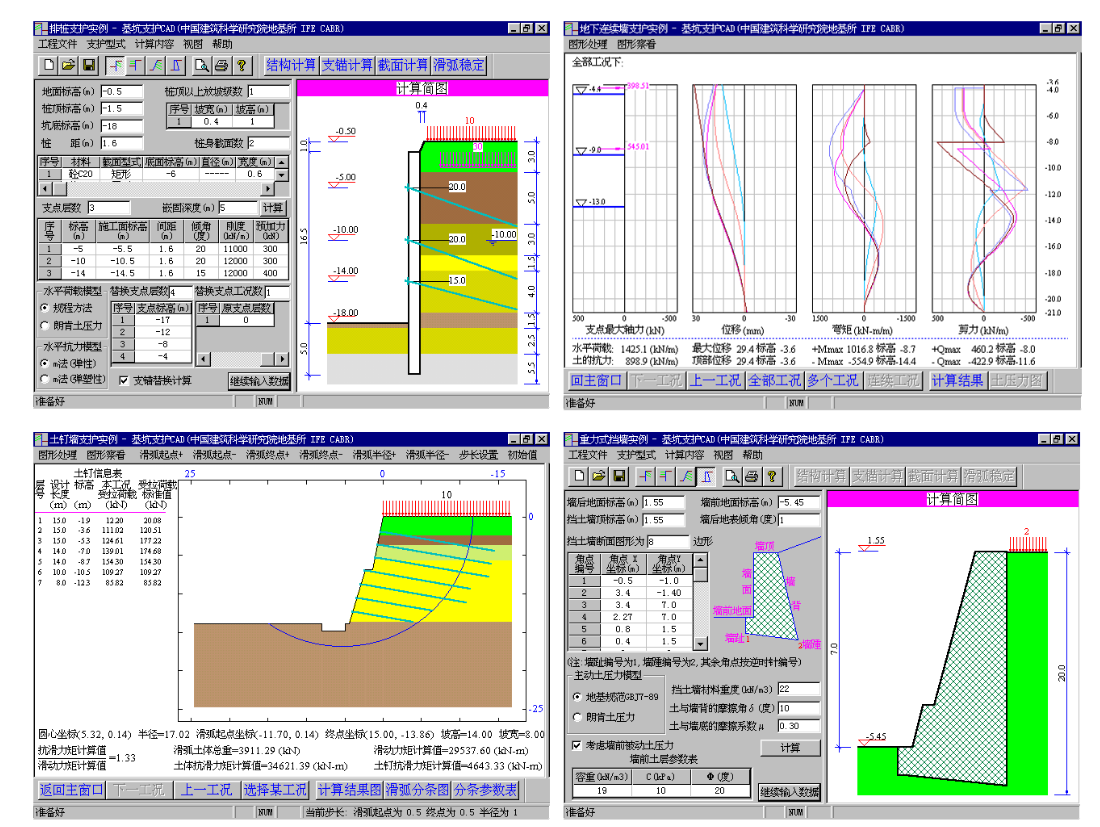Click title bar app icon of 土钉墙支护实例 window

(x=41, y=439)
